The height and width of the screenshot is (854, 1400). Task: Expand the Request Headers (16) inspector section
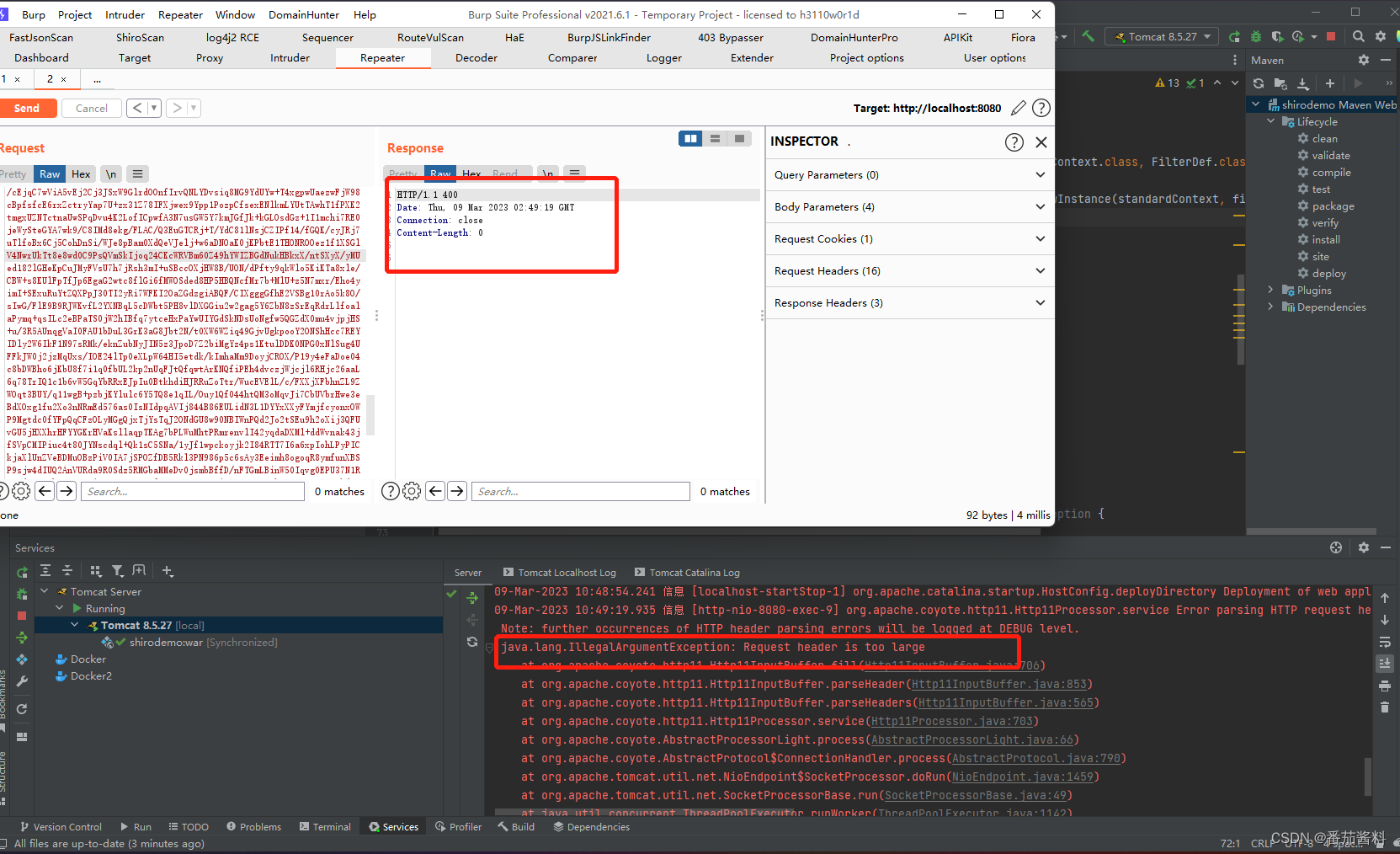[909, 271]
